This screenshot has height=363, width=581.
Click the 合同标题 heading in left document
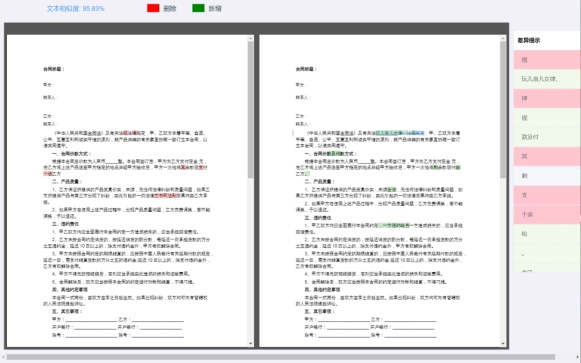54,69
